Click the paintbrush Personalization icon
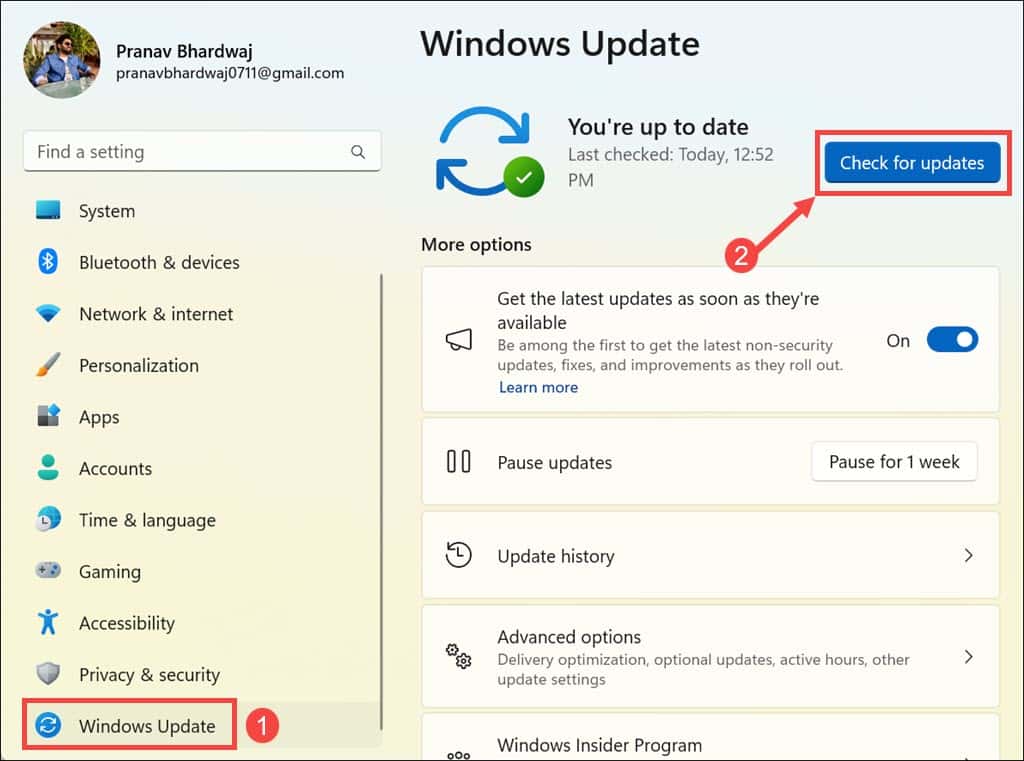This screenshot has height=761, width=1024. (x=48, y=364)
